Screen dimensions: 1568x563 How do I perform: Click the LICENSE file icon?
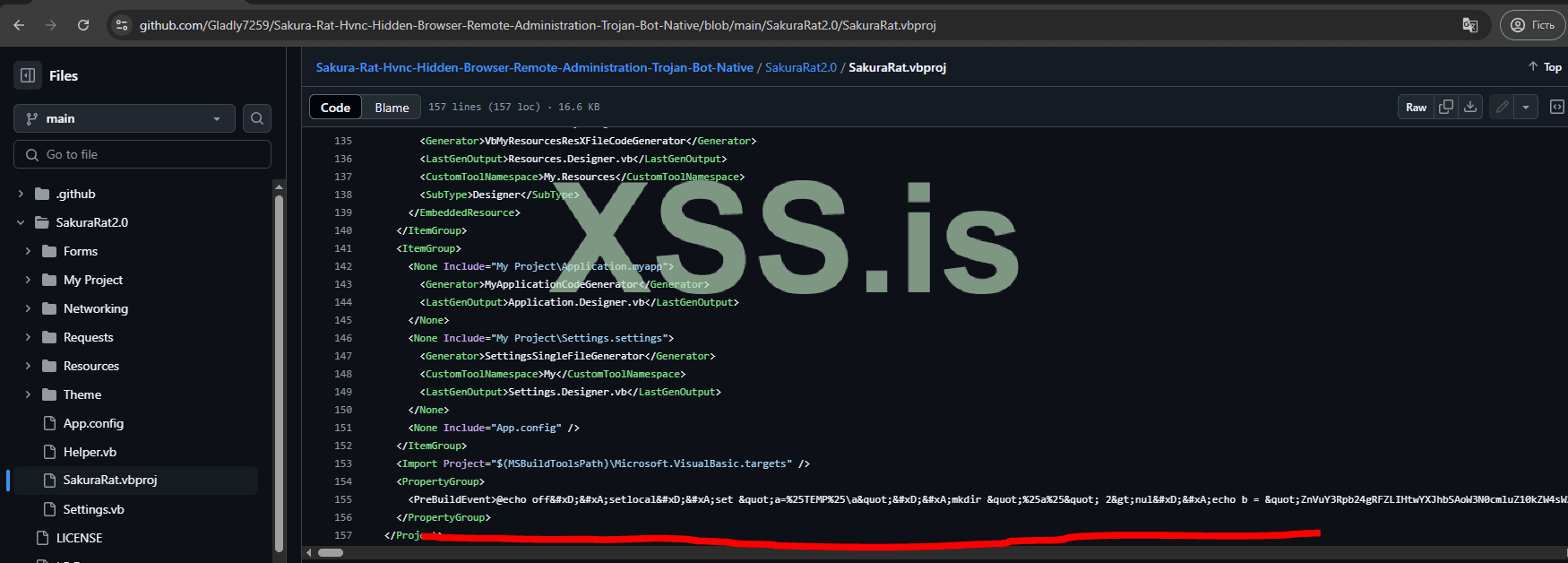[x=42, y=538]
